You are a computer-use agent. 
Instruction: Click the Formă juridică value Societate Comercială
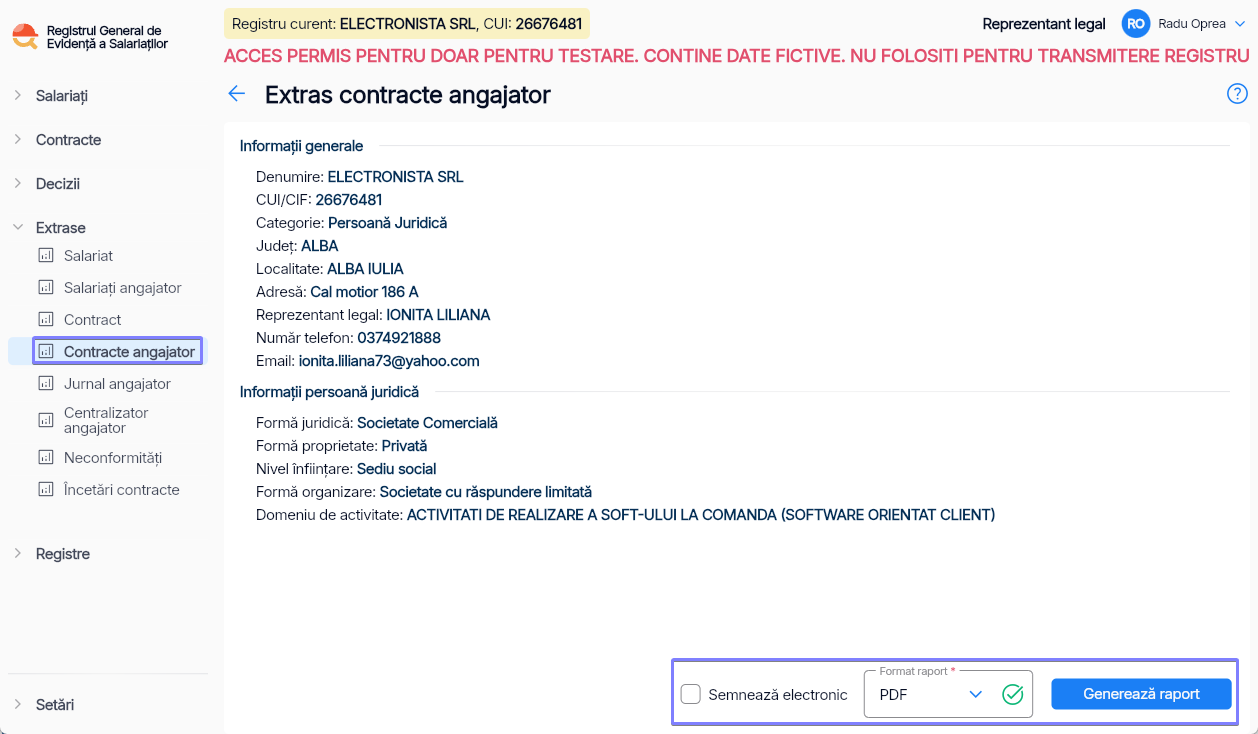tap(427, 423)
